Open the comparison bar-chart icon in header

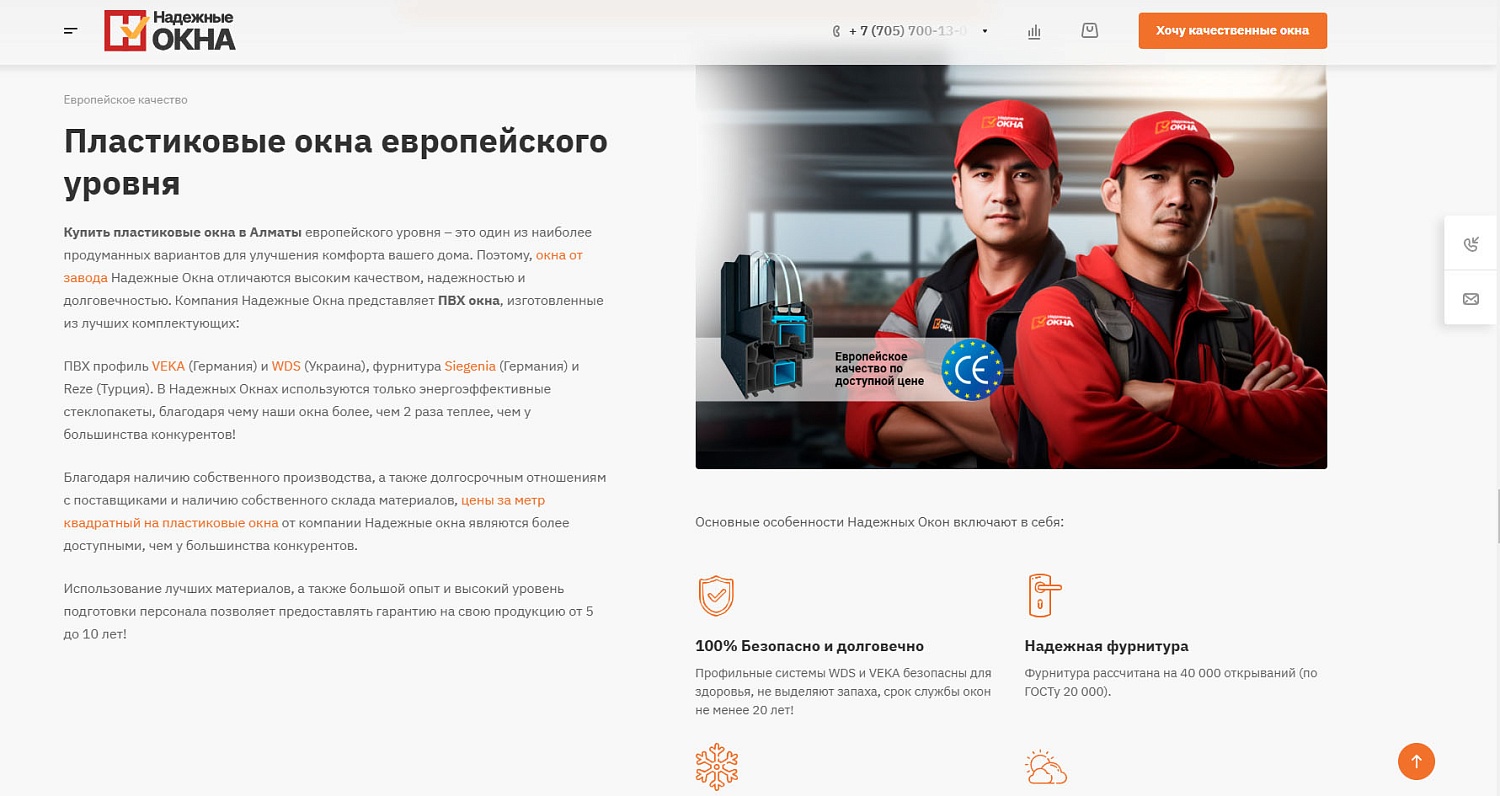click(1034, 30)
